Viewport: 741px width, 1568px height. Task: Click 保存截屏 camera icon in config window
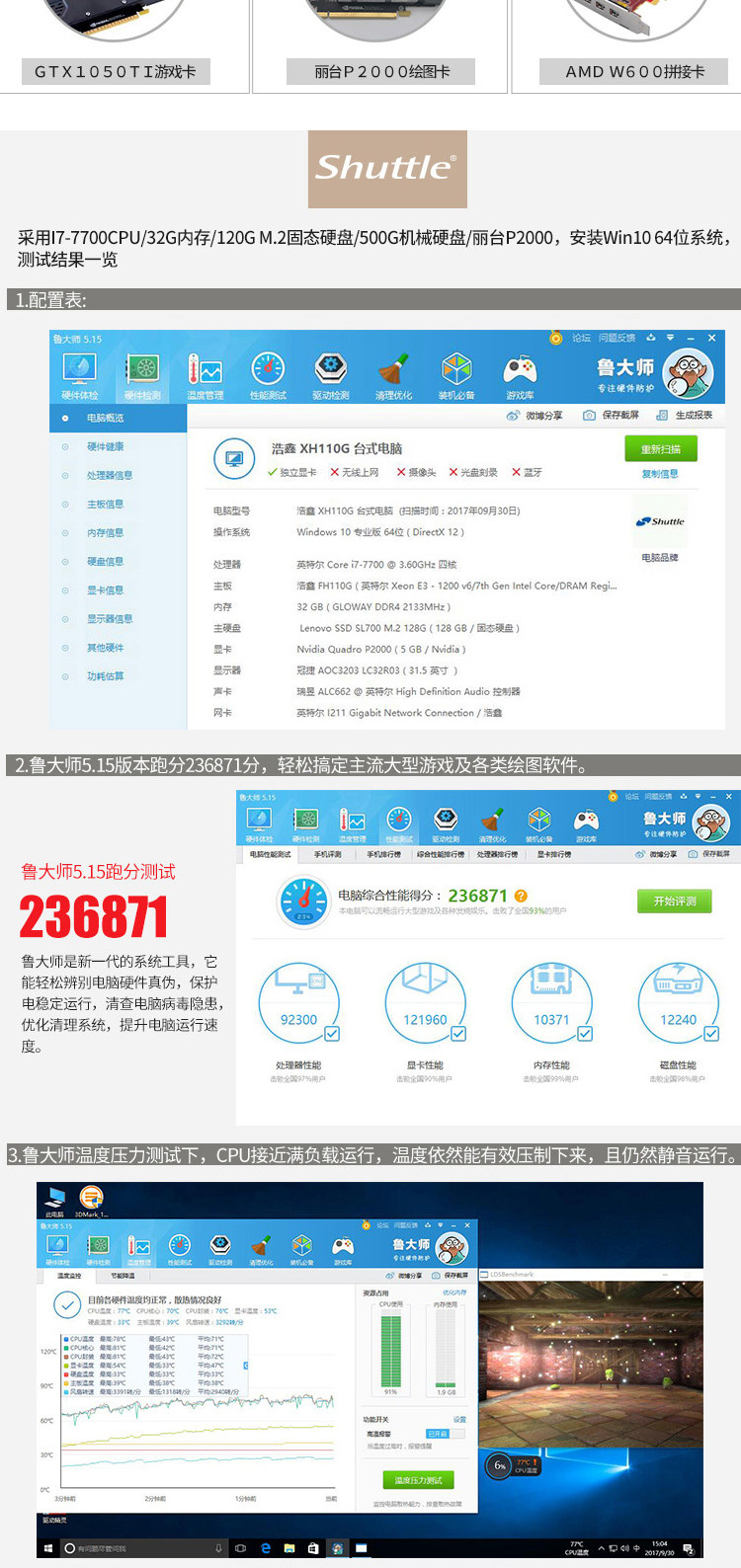589,416
